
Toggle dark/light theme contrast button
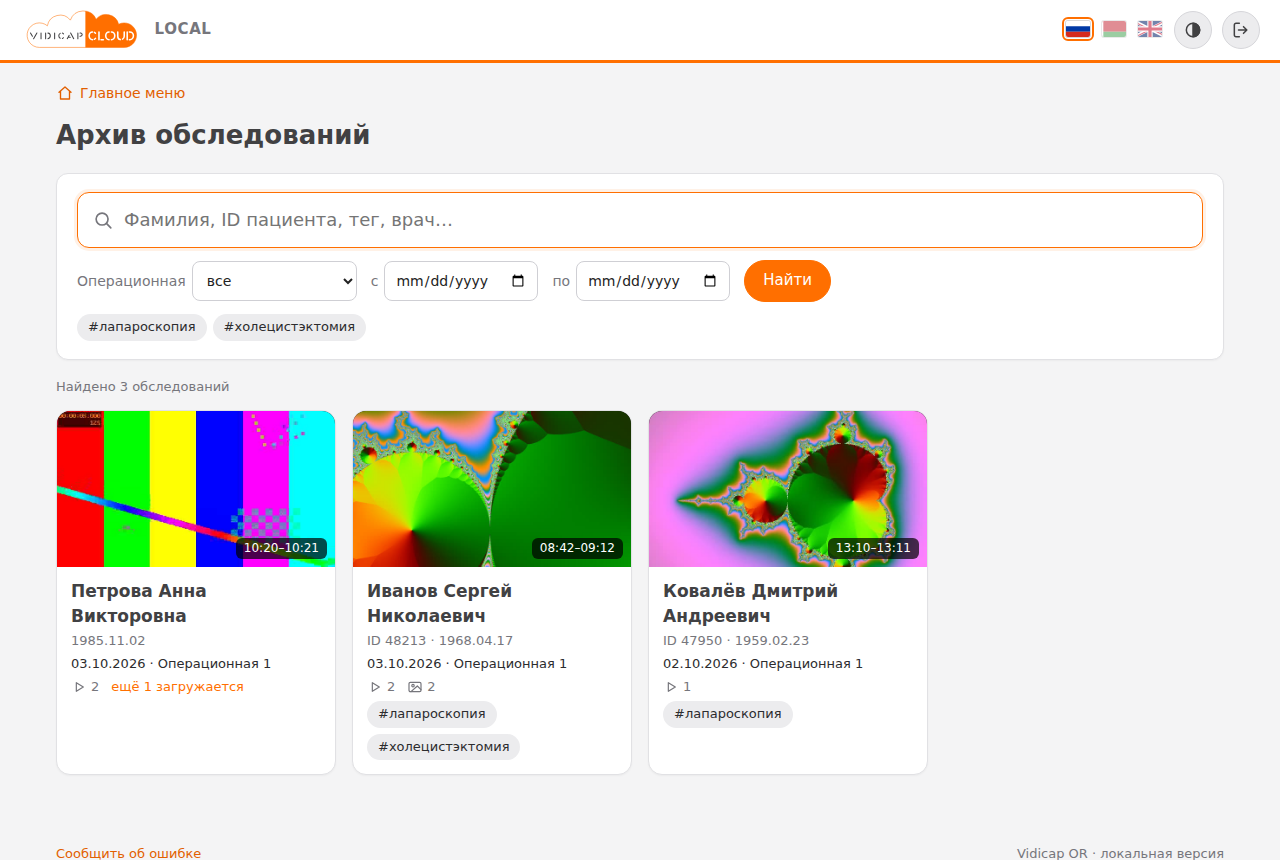coord(1193,30)
